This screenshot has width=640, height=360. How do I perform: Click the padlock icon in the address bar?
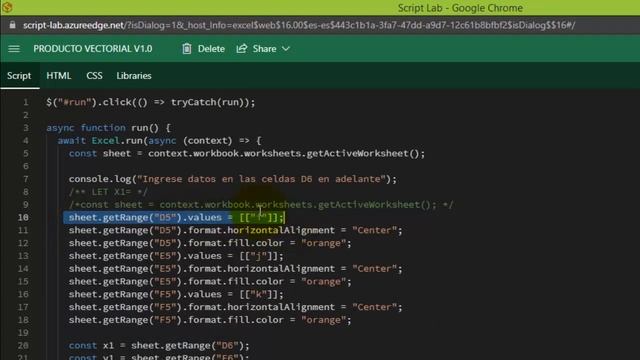coord(13,25)
